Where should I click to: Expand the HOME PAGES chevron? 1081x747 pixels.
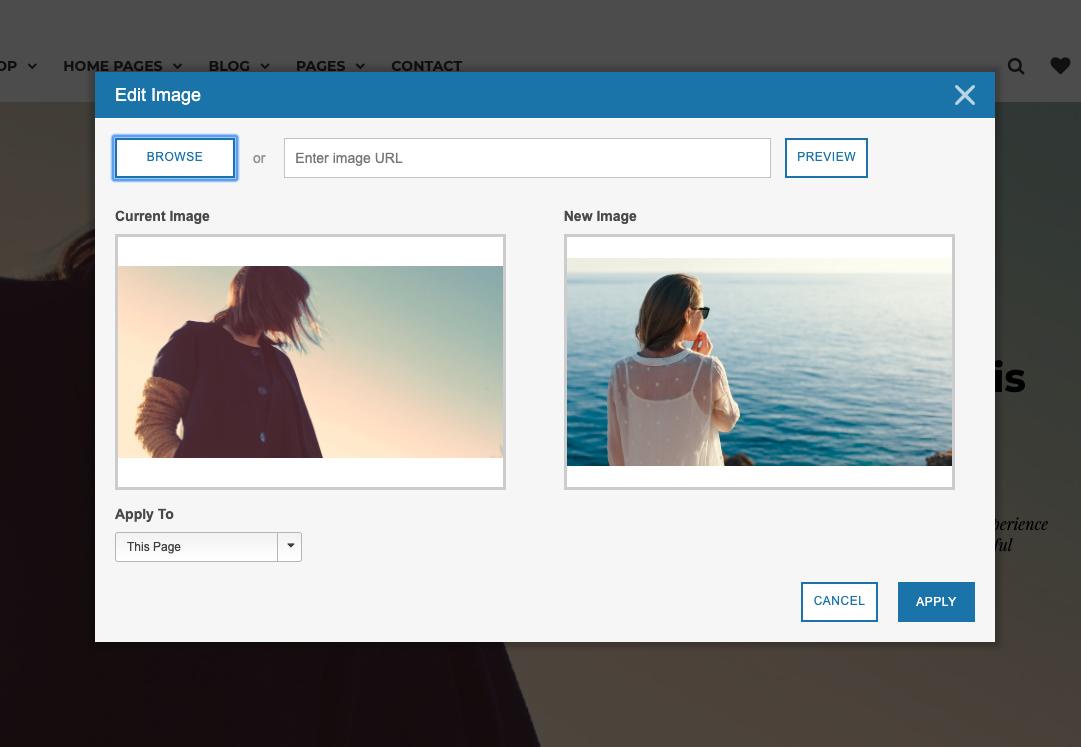(x=177, y=66)
